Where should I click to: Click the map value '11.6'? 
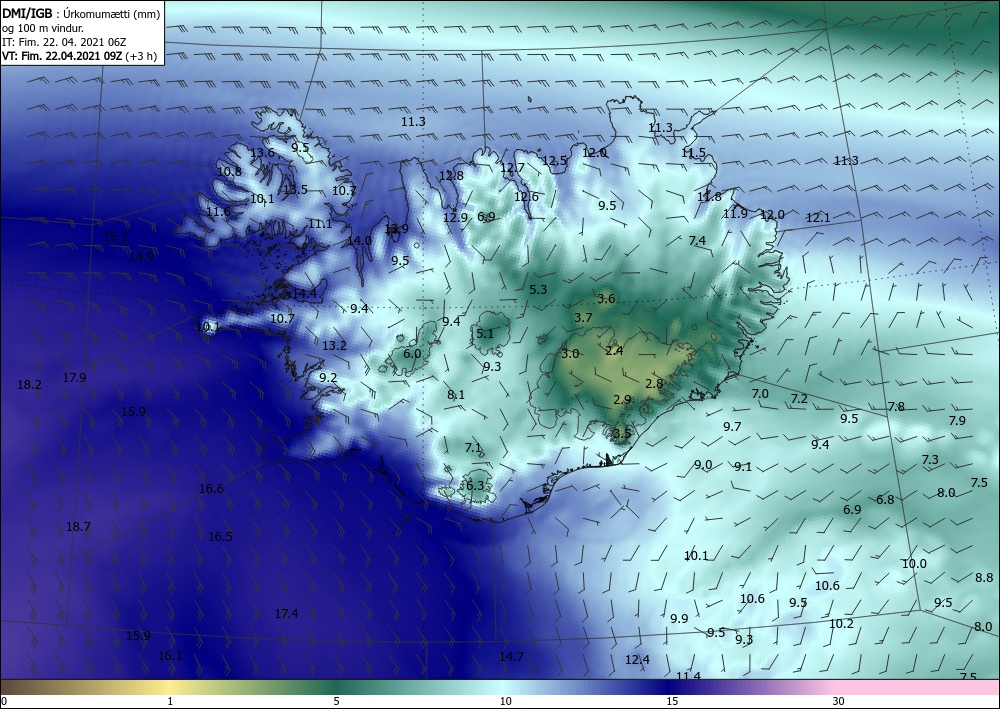pyautogui.click(x=218, y=212)
